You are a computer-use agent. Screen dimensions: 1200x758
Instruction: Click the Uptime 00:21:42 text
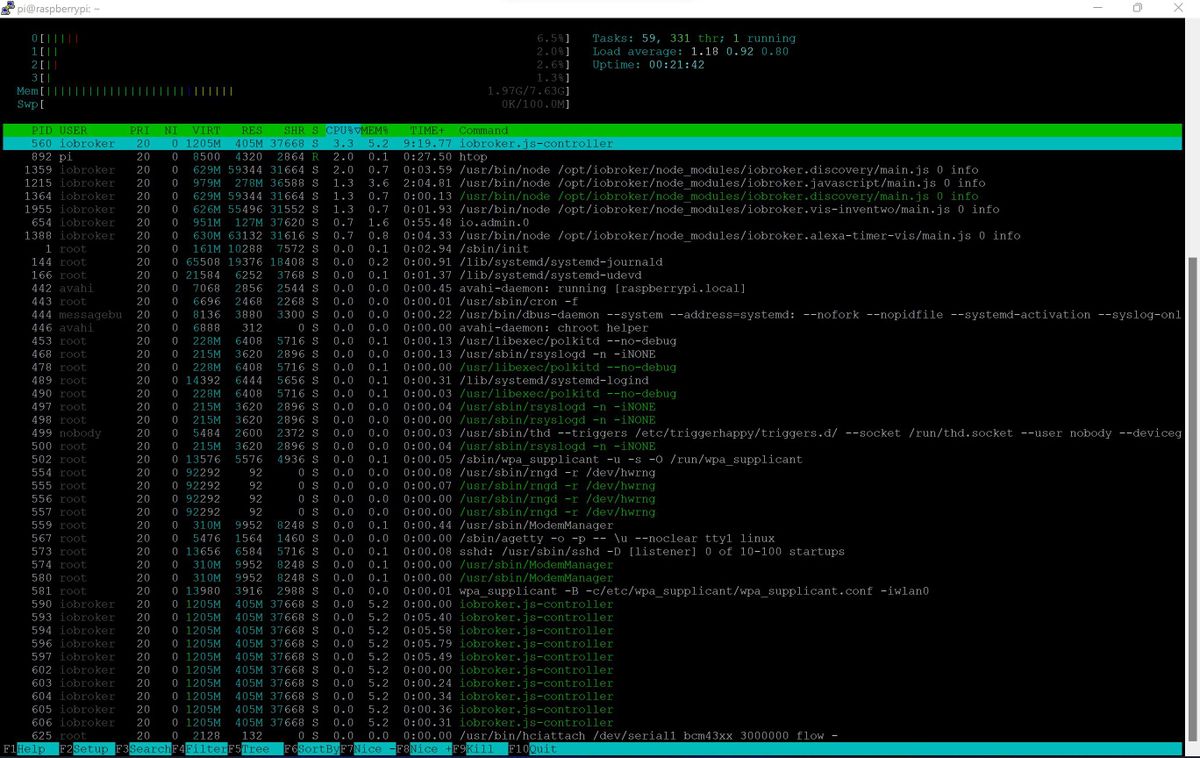coord(648,64)
